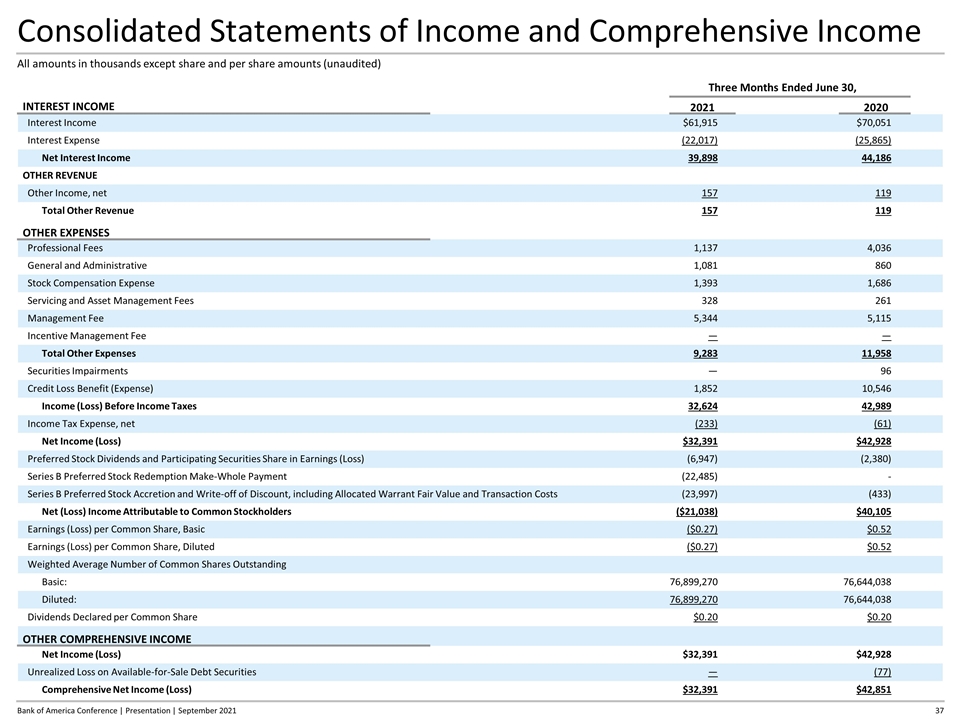Click the INTEREST INCOME section header
This screenshot has width=960, height=720.
(68, 106)
